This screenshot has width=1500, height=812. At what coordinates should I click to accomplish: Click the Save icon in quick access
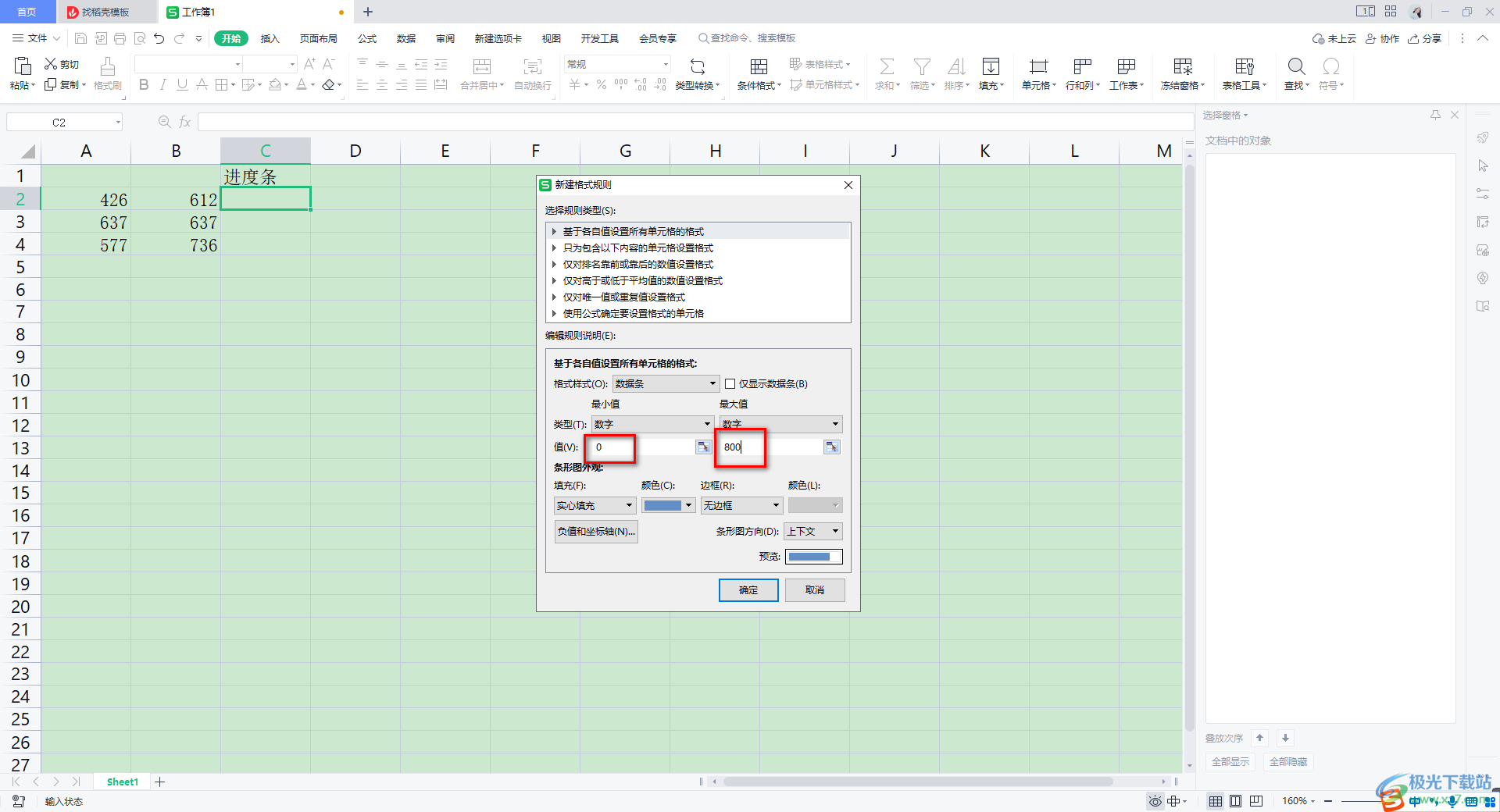click(x=80, y=38)
